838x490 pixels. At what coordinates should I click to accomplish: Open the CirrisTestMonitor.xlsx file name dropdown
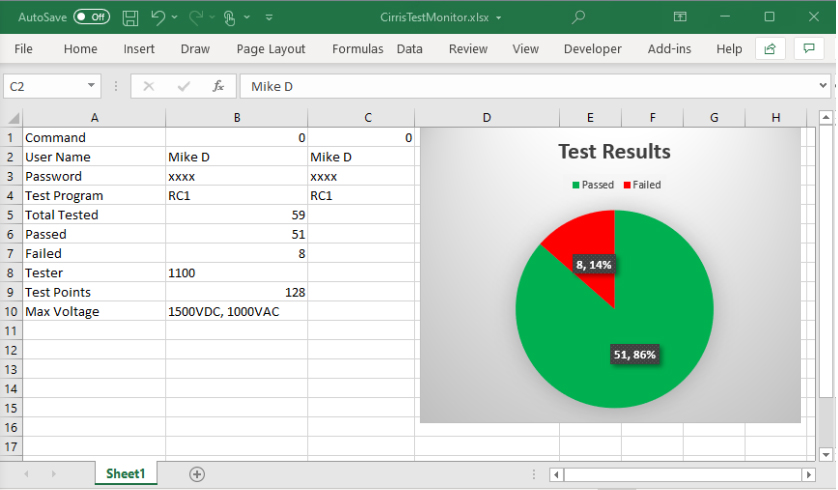499,18
